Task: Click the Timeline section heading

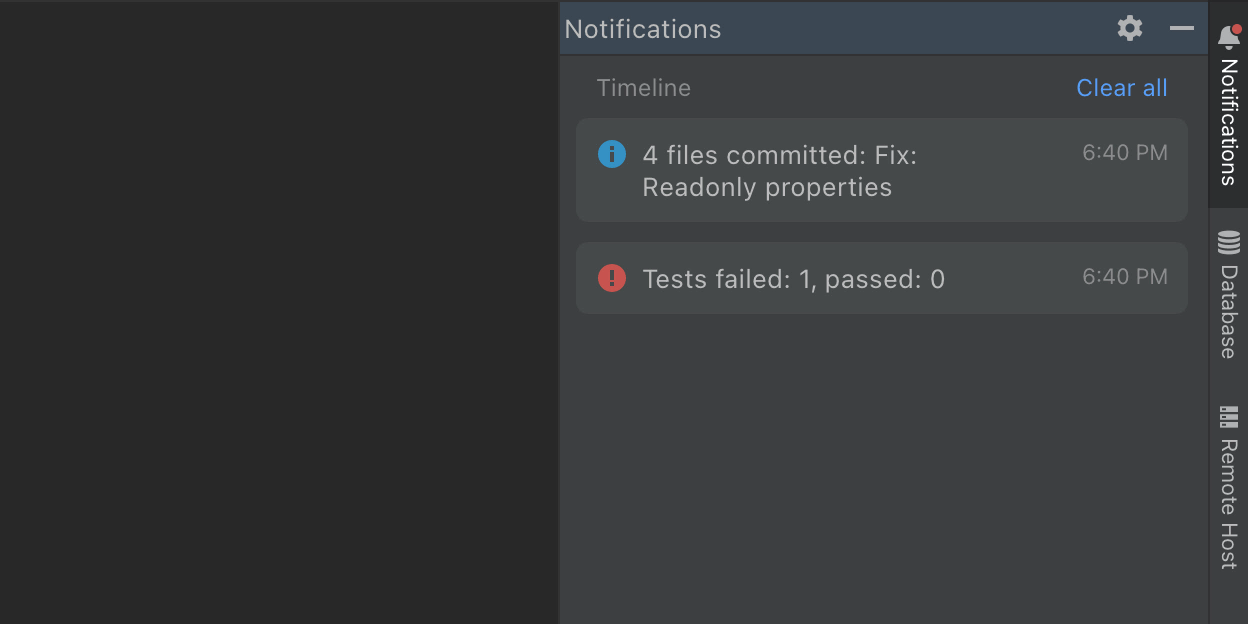Action: coord(643,88)
